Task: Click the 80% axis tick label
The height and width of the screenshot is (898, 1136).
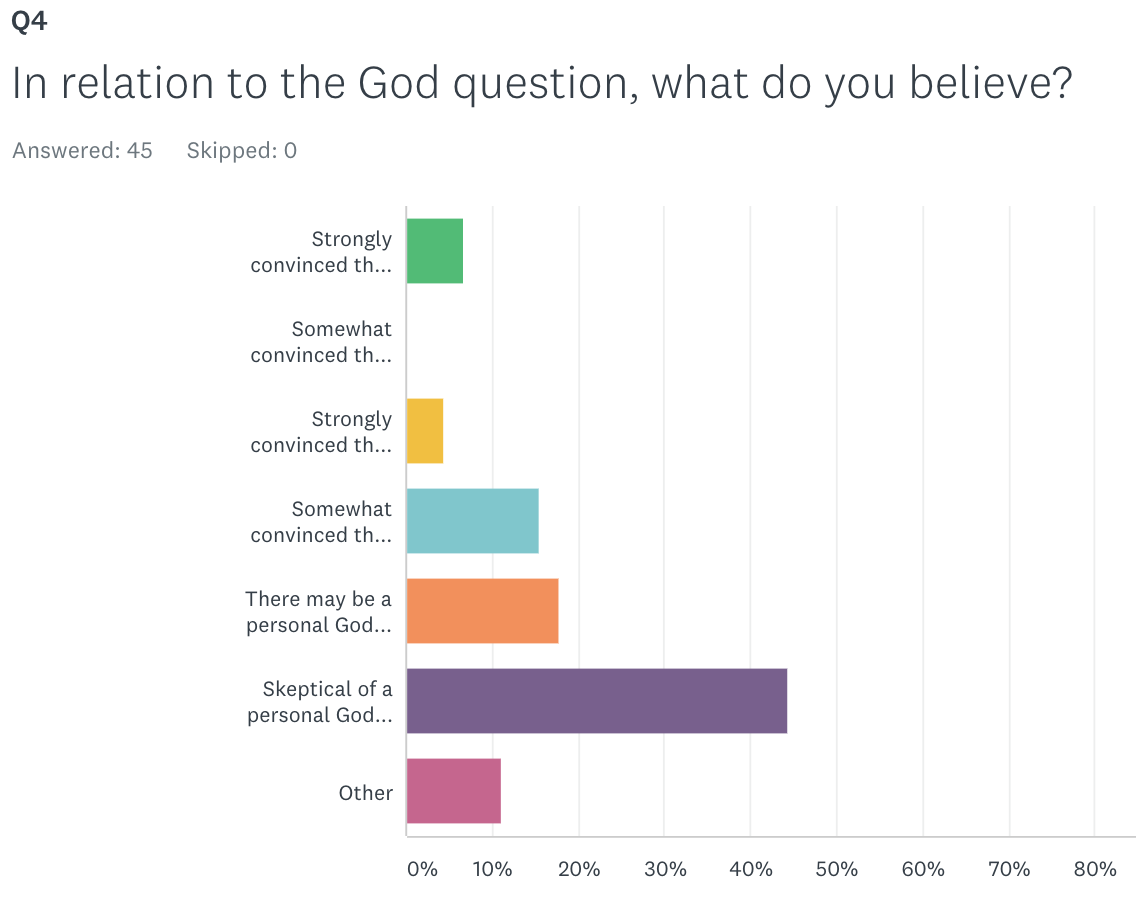Action: [x=1094, y=869]
